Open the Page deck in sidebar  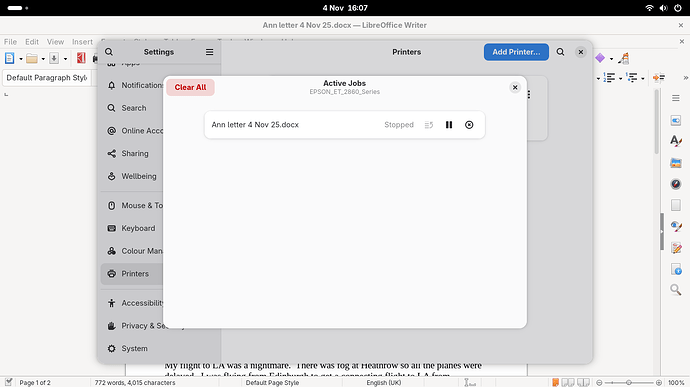pyautogui.click(x=676, y=205)
